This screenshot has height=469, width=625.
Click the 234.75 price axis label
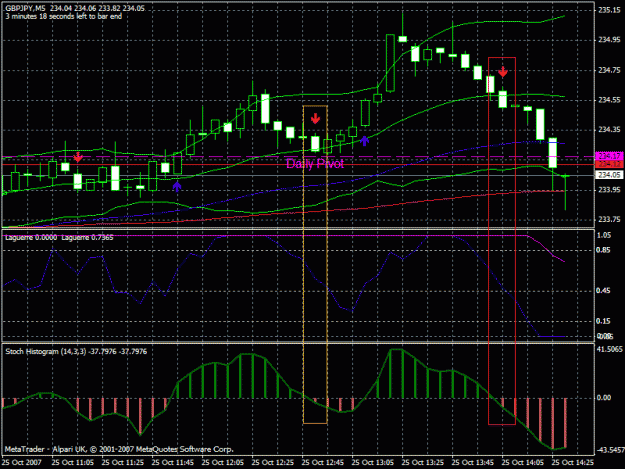coord(609,70)
